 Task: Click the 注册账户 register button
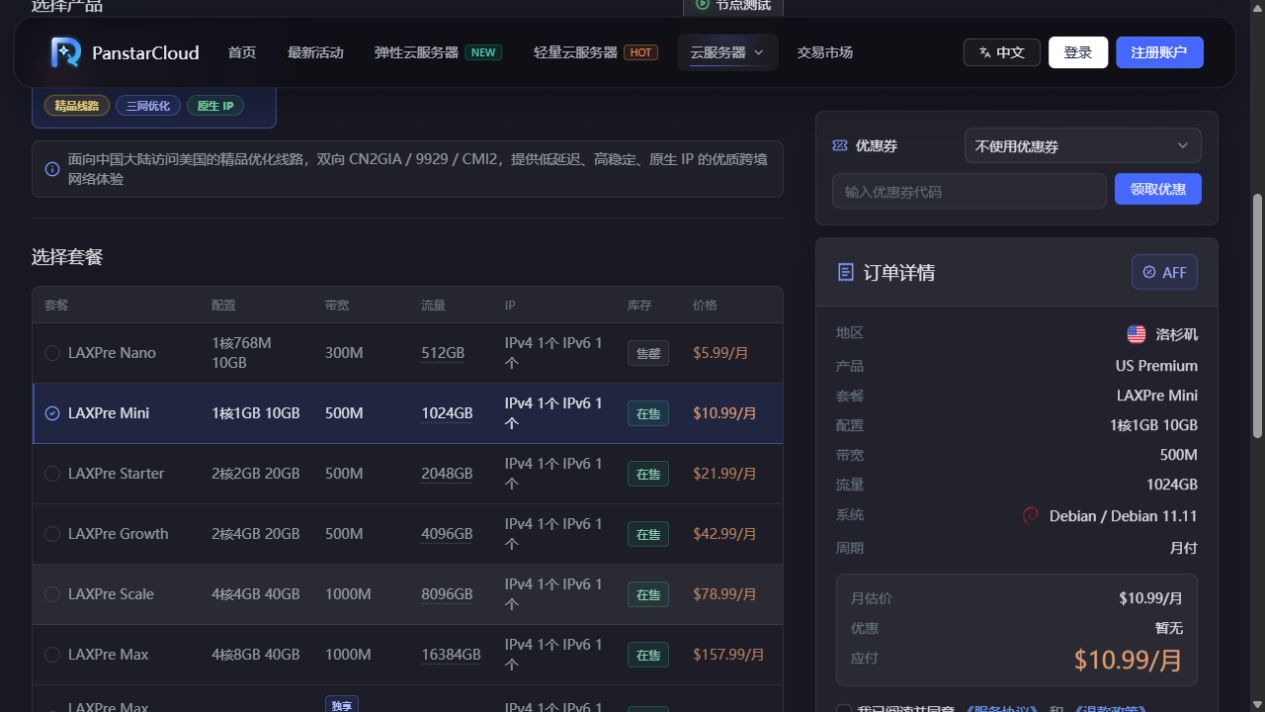[x=1159, y=52]
